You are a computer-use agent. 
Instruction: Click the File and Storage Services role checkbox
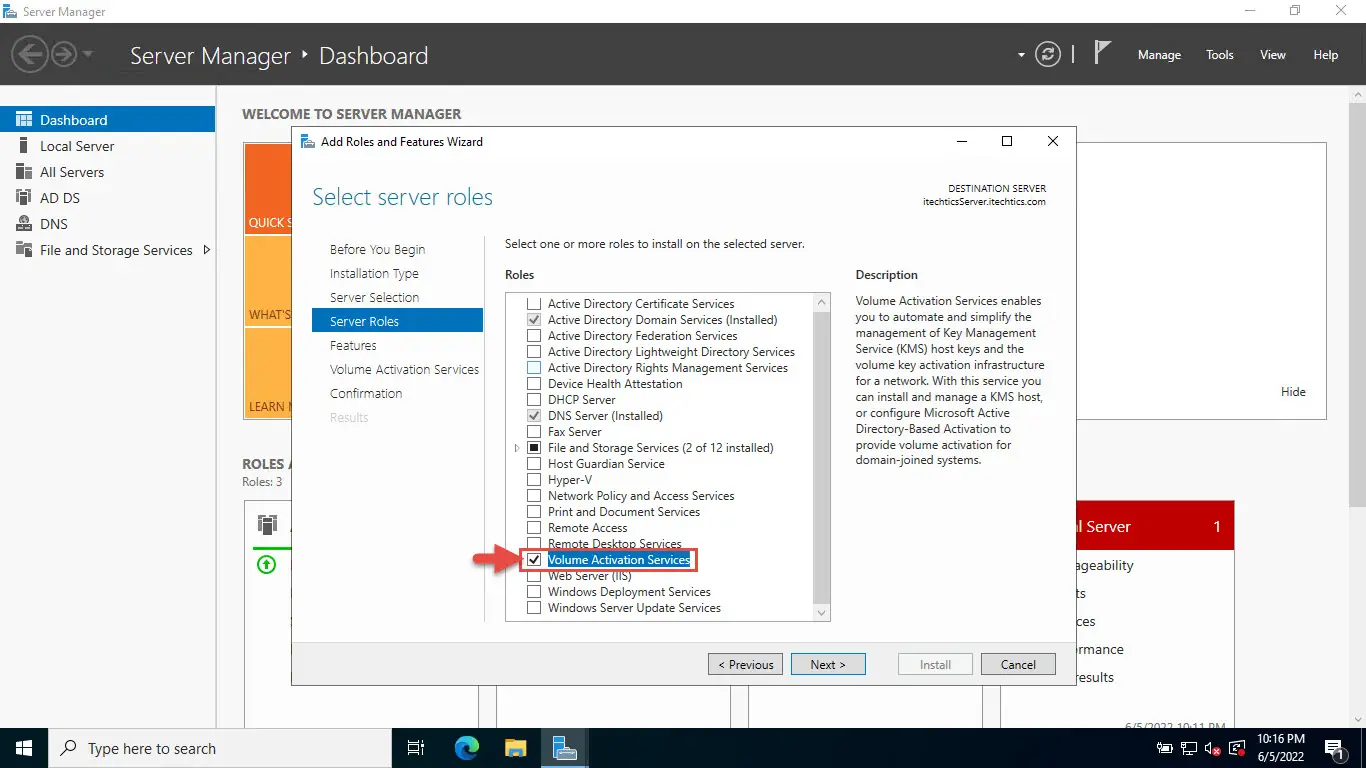coord(534,448)
